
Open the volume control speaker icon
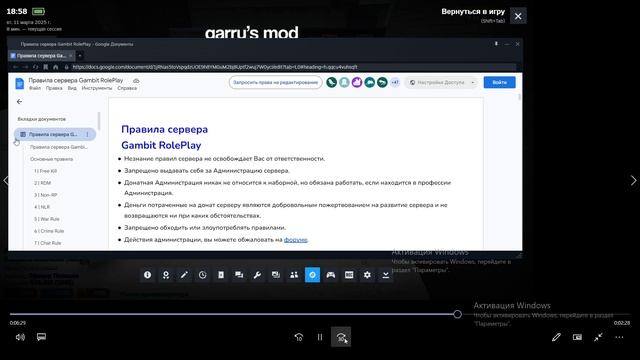pyautogui.click(x=20, y=337)
